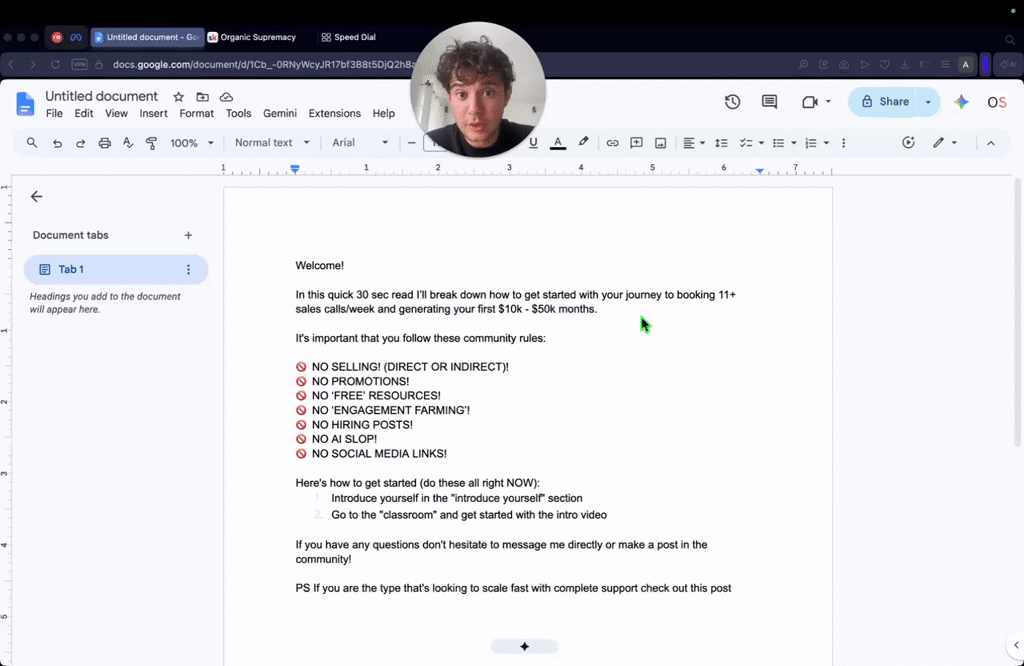Open the Gemini menu
This screenshot has width=1024, height=666.
pyautogui.click(x=280, y=114)
